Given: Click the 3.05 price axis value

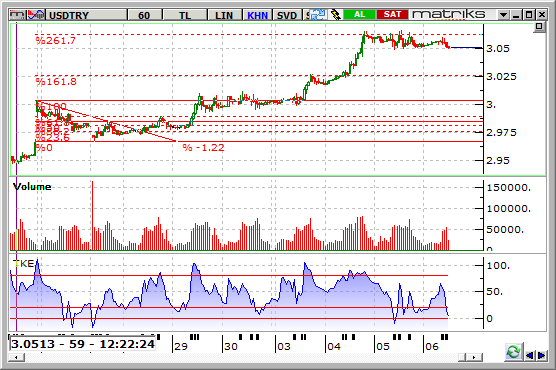Looking at the screenshot, I should [497, 49].
